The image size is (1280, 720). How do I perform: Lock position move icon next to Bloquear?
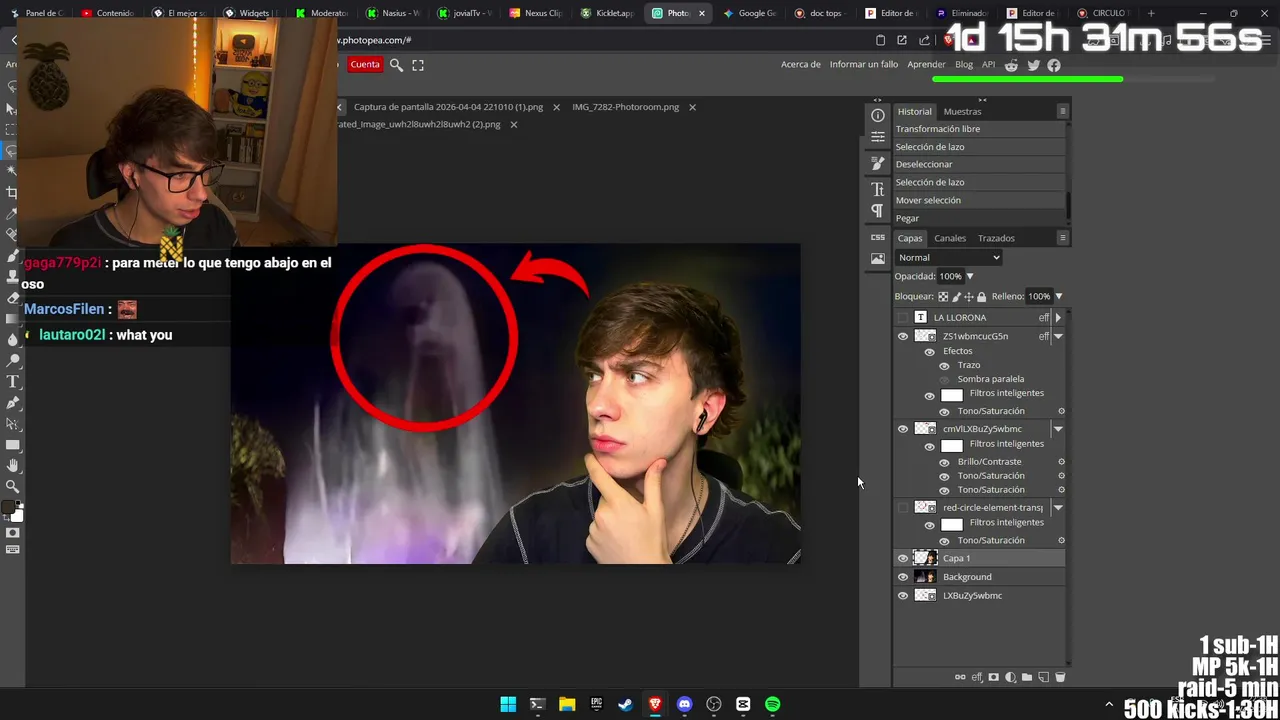pos(968,297)
